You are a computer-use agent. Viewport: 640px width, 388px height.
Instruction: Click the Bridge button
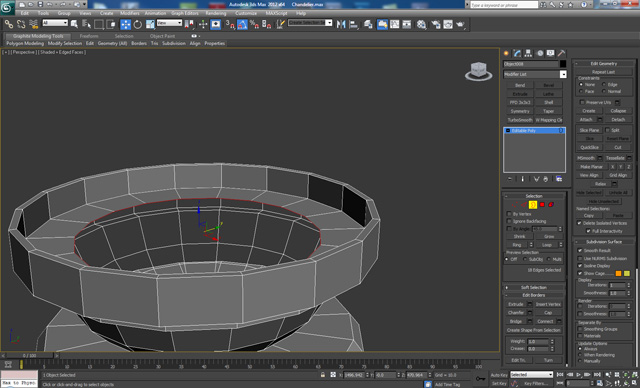pos(516,321)
